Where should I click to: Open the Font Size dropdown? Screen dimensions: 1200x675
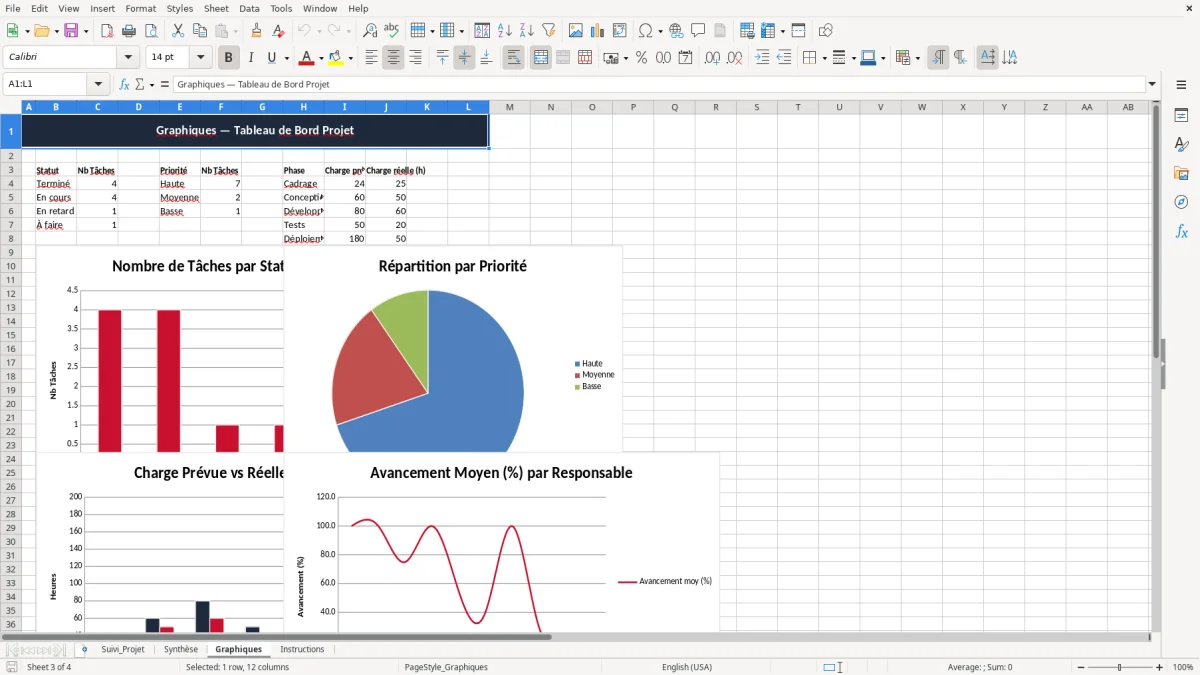click(x=201, y=58)
